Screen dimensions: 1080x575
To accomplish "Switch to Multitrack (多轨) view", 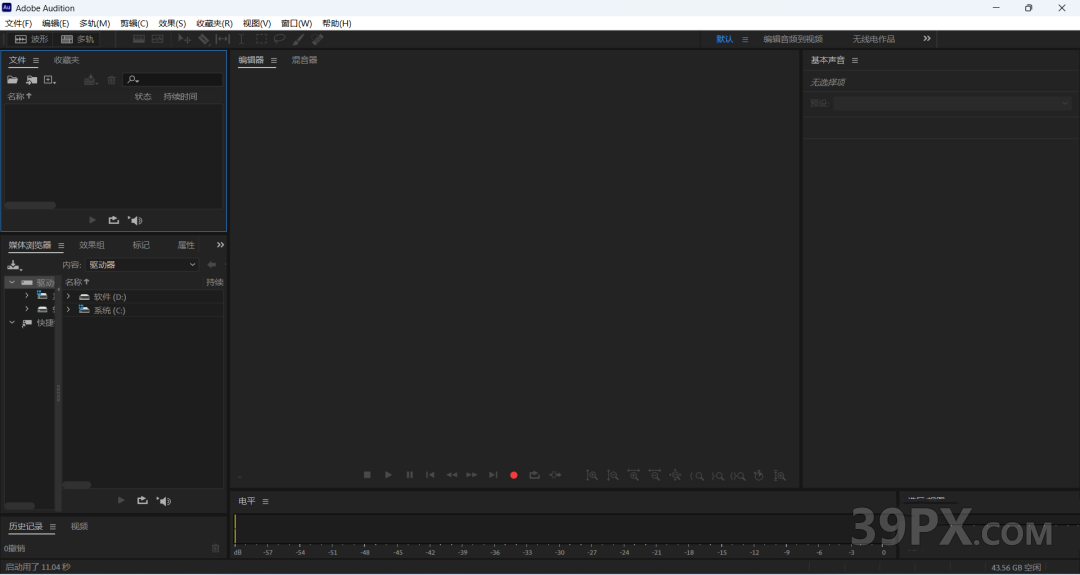I will point(77,39).
